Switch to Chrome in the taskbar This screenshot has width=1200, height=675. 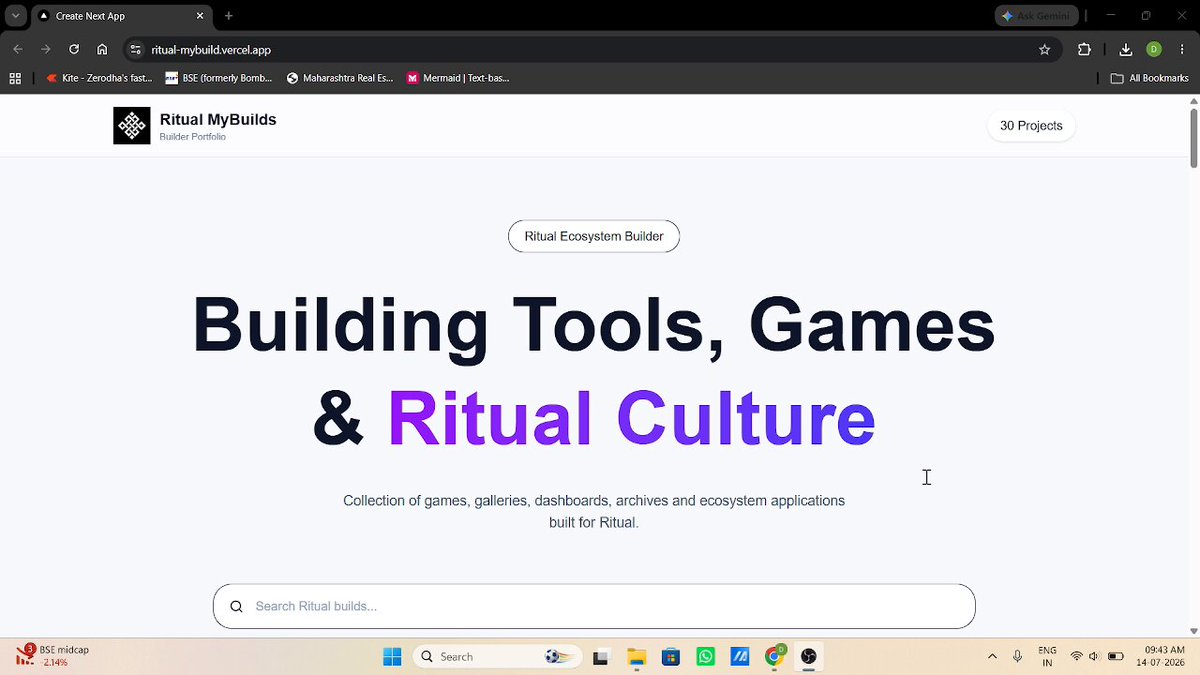click(774, 657)
